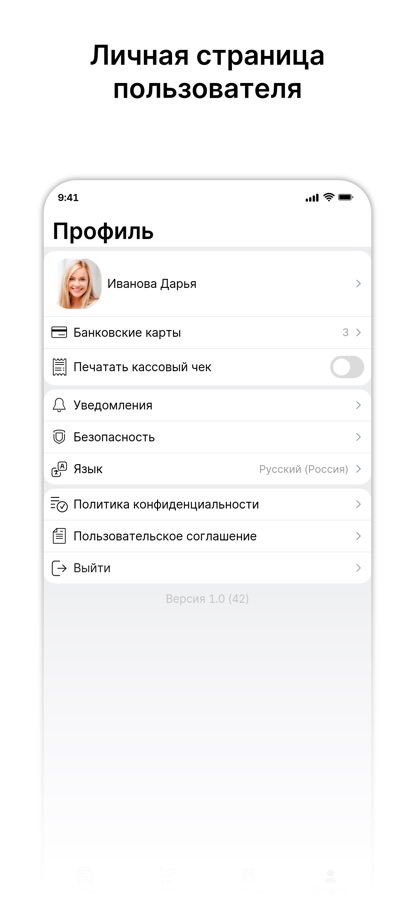Click the bell icon for Уведомления
This screenshot has width=415, height=900.
click(x=59, y=405)
